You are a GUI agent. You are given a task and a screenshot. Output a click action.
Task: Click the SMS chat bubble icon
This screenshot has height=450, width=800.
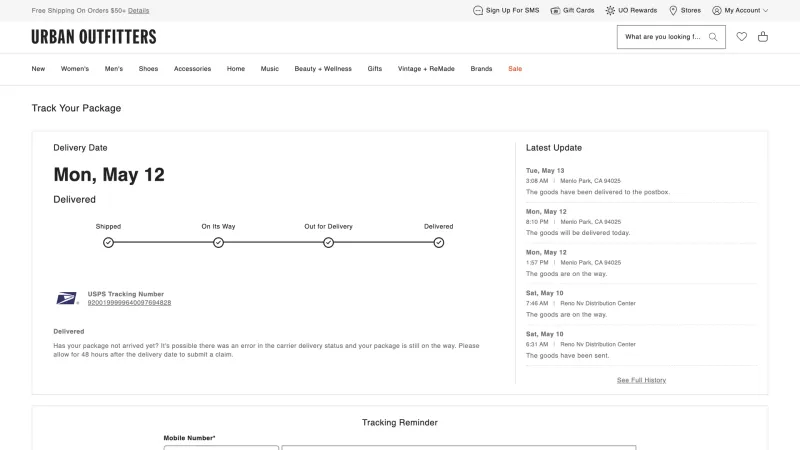478,10
